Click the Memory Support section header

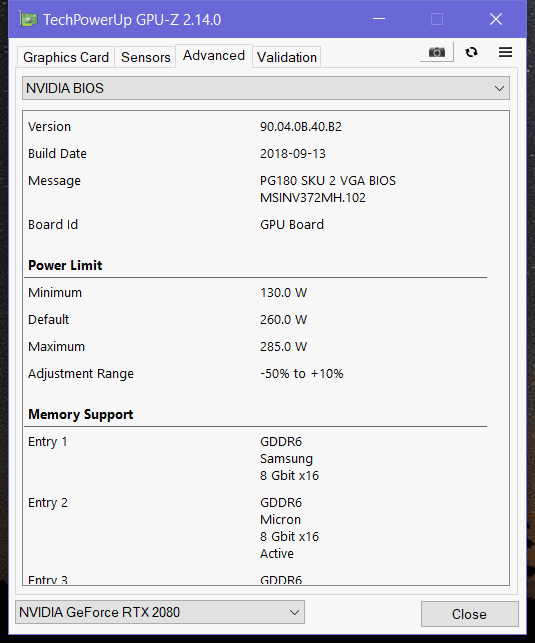coord(81,415)
